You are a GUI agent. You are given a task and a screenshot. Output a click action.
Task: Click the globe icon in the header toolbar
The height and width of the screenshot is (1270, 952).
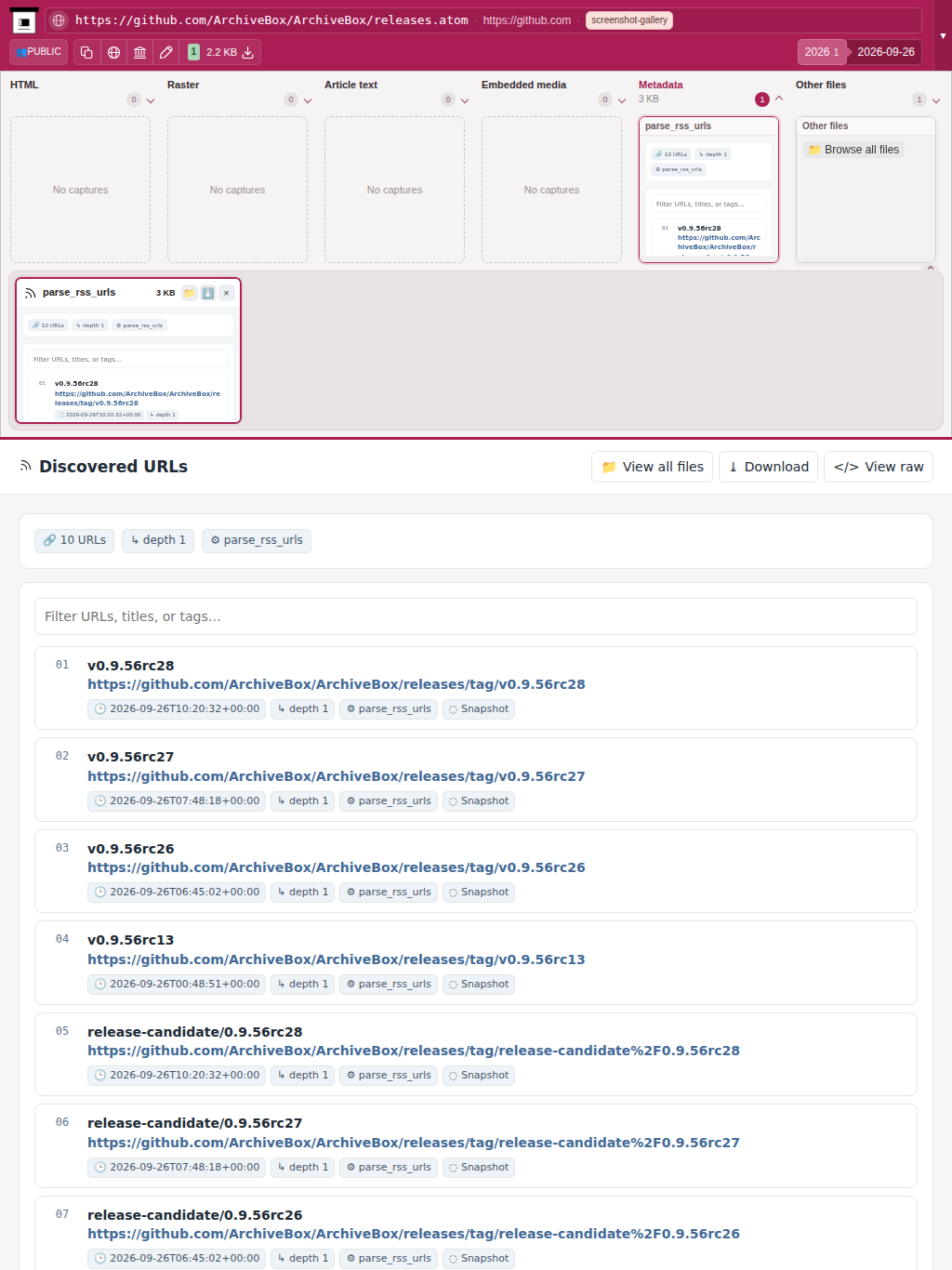coord(113,52)
